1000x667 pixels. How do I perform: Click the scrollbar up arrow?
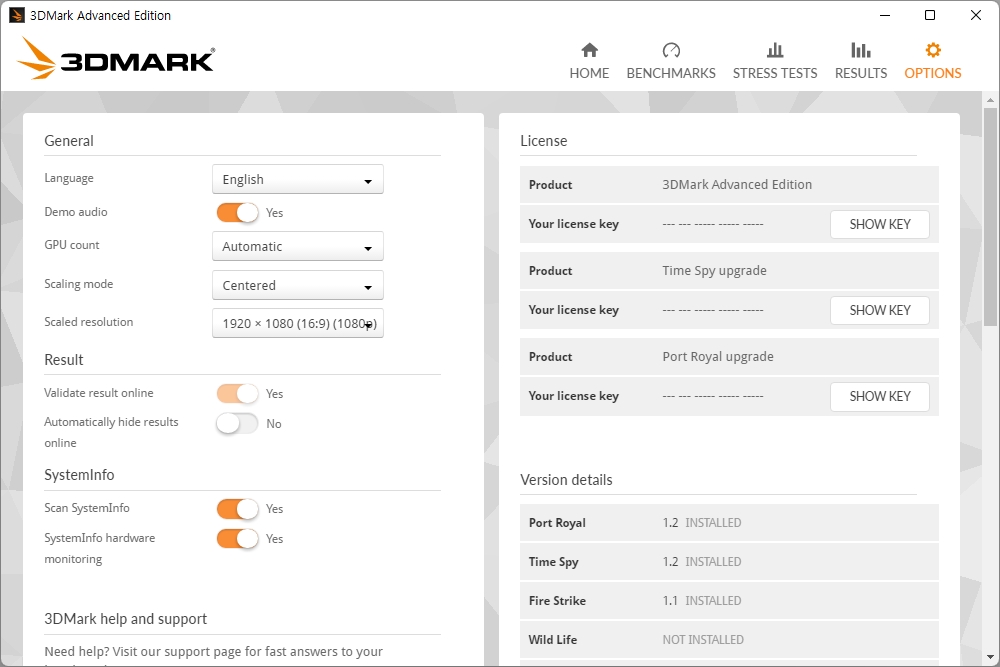(990, 100)
